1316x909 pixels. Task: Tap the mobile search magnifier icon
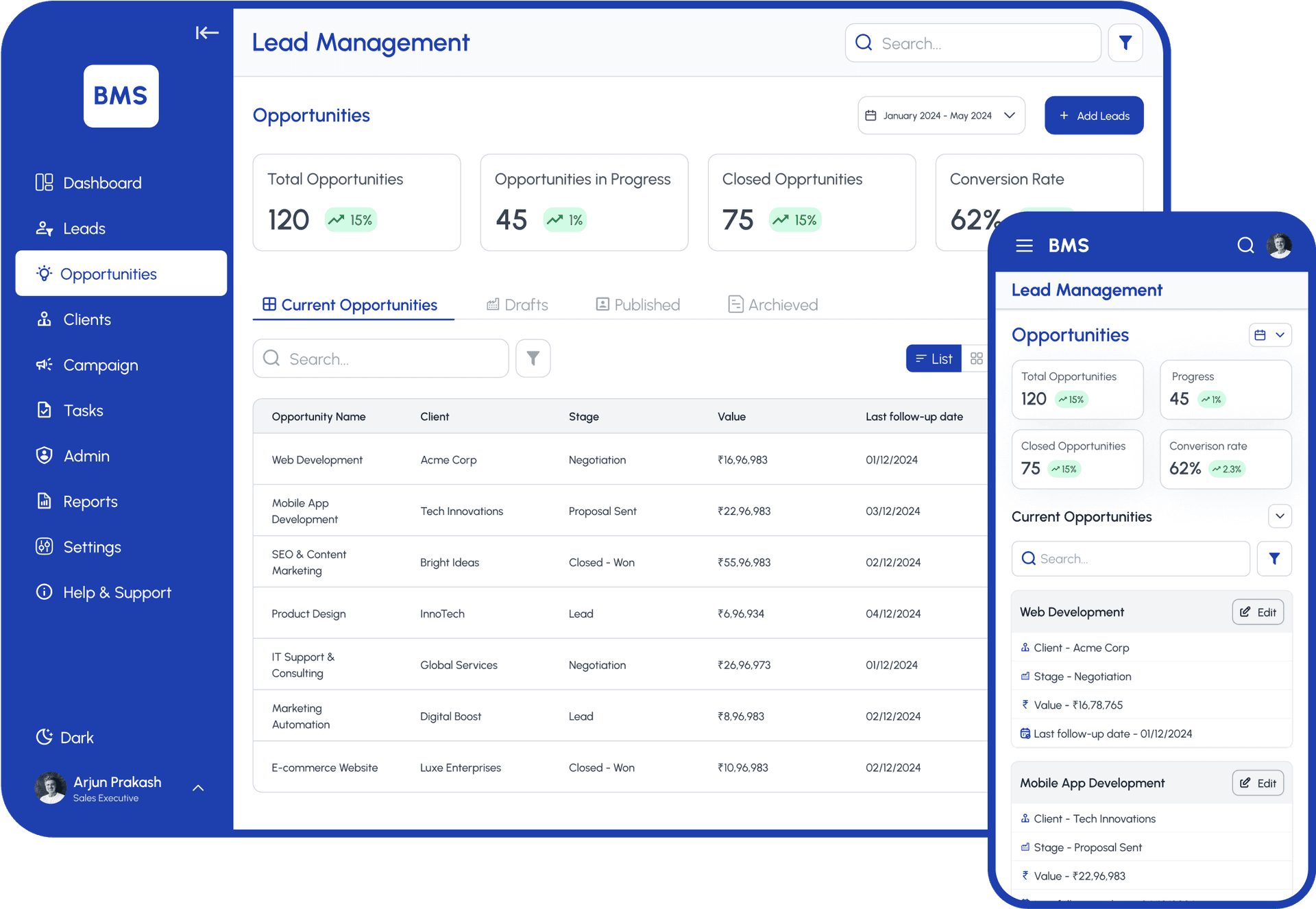(1245, 245)
